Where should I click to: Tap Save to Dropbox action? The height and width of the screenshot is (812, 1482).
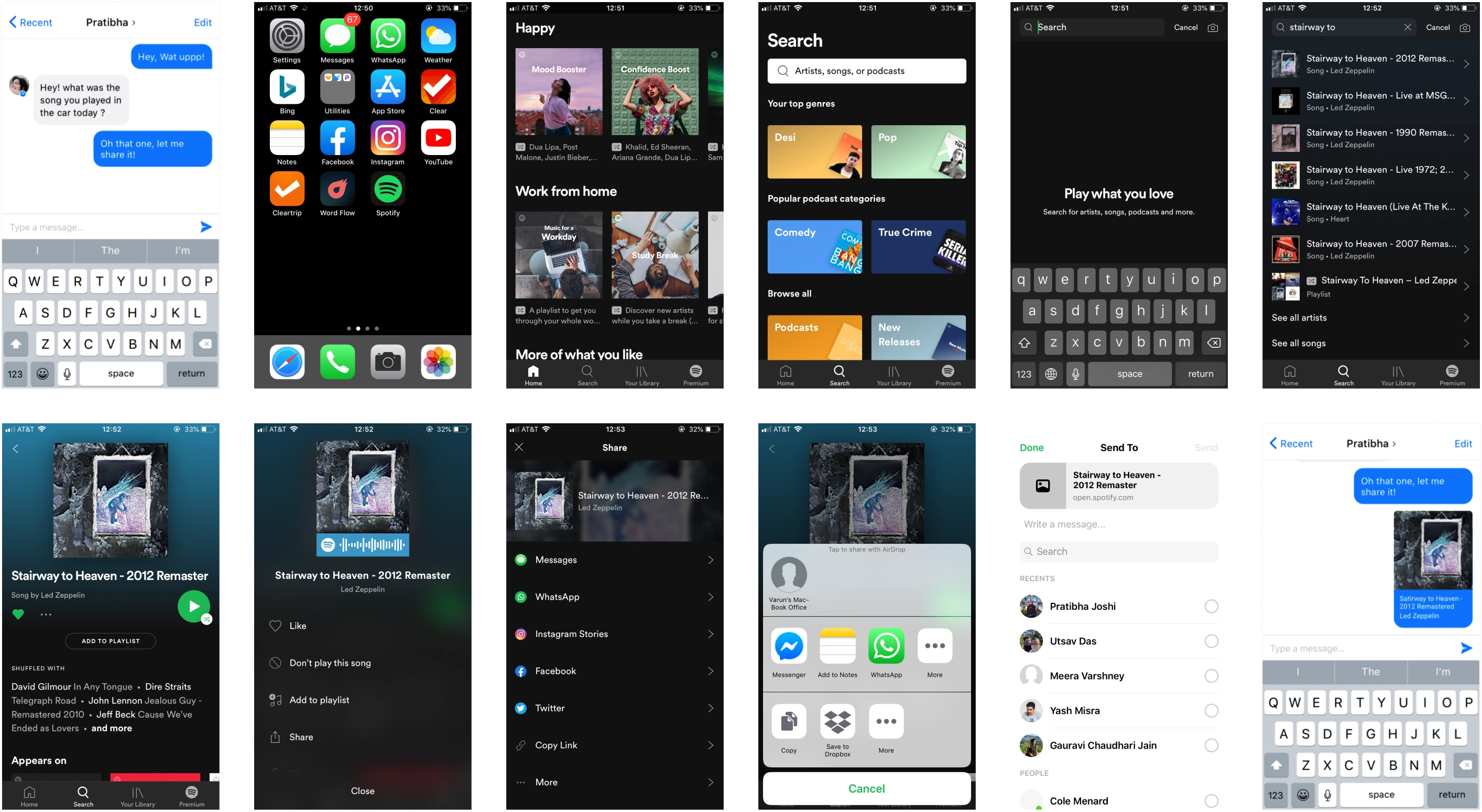pos(837,721)
